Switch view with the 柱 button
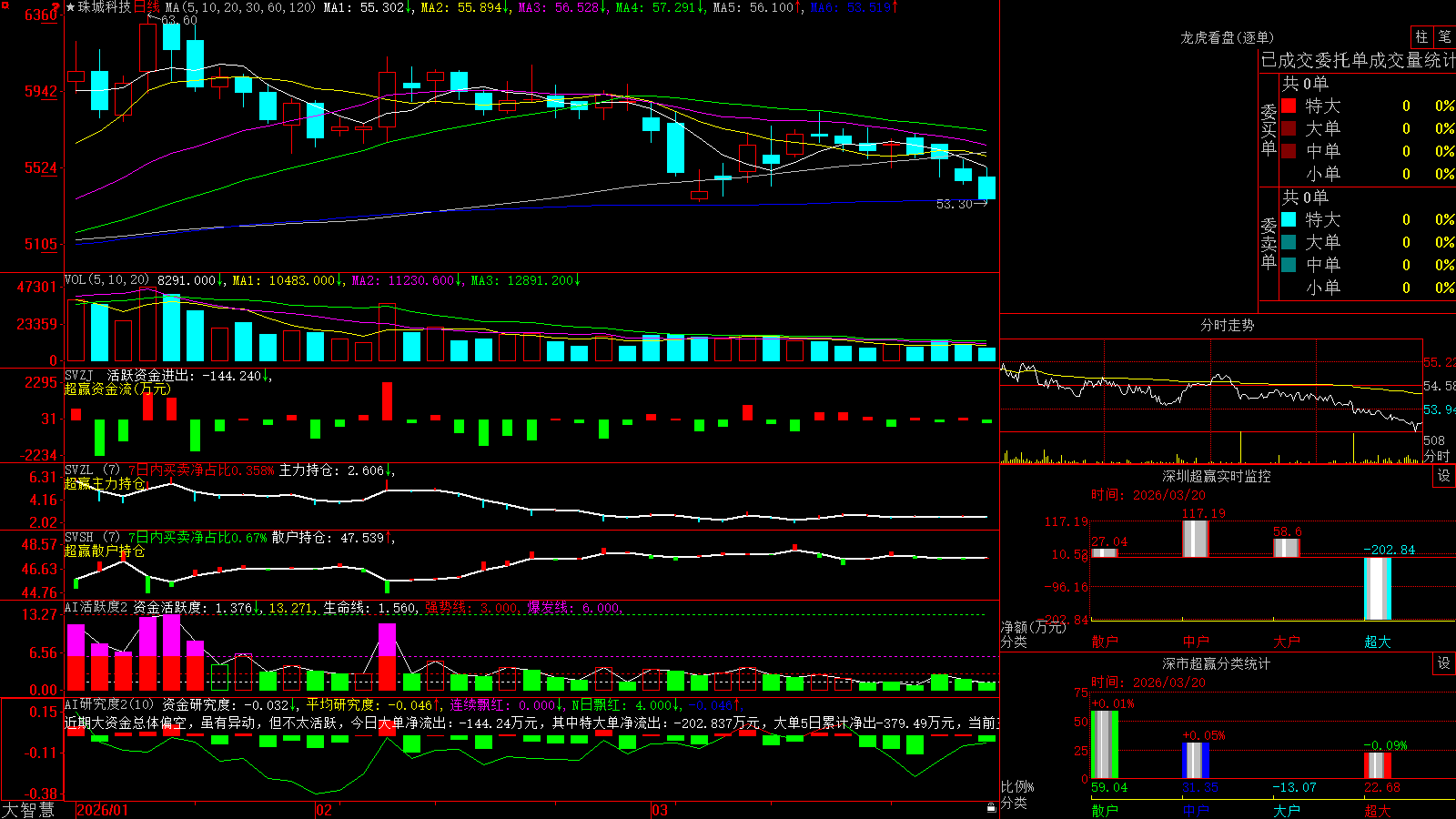Image resolution: width=1456 pixels, height=819 pixels. pos(1421,36)
